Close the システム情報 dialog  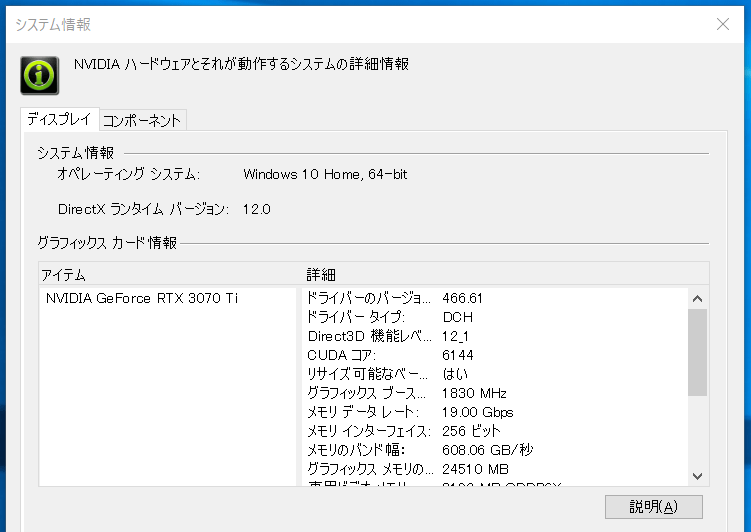pyautogui.click(x=723, y=24)
